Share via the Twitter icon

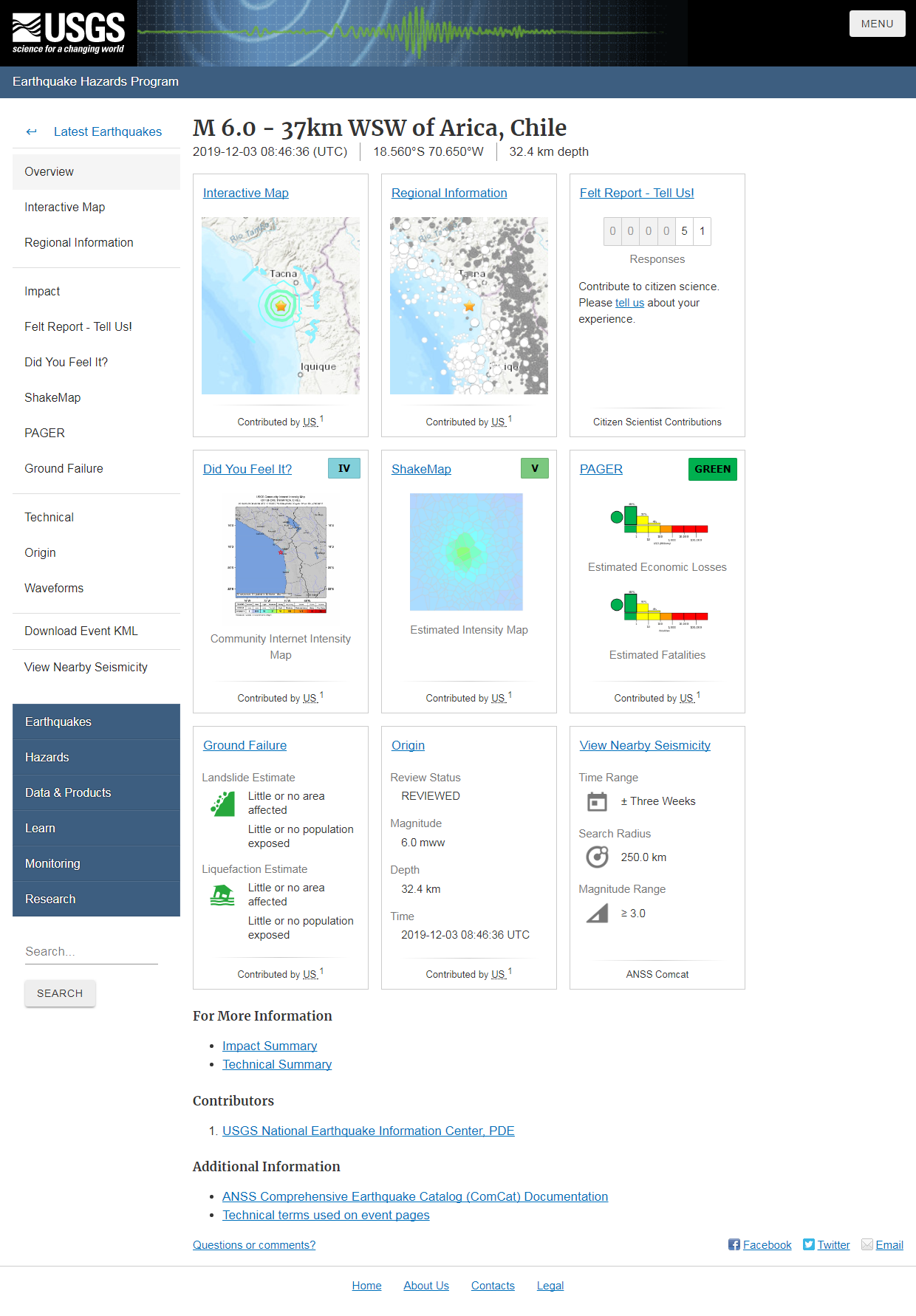pos(809,1244)
